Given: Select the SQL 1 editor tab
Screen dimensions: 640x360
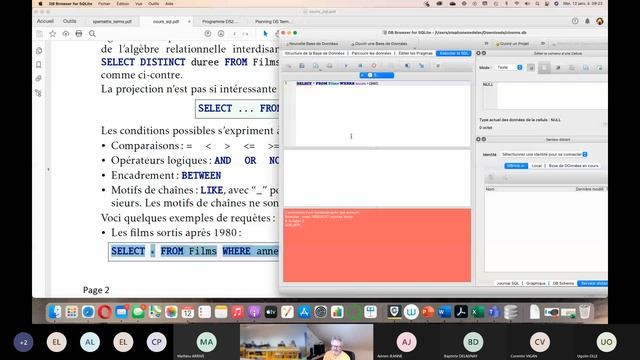Looking at the screenshot, I should (x=377, y=75).
